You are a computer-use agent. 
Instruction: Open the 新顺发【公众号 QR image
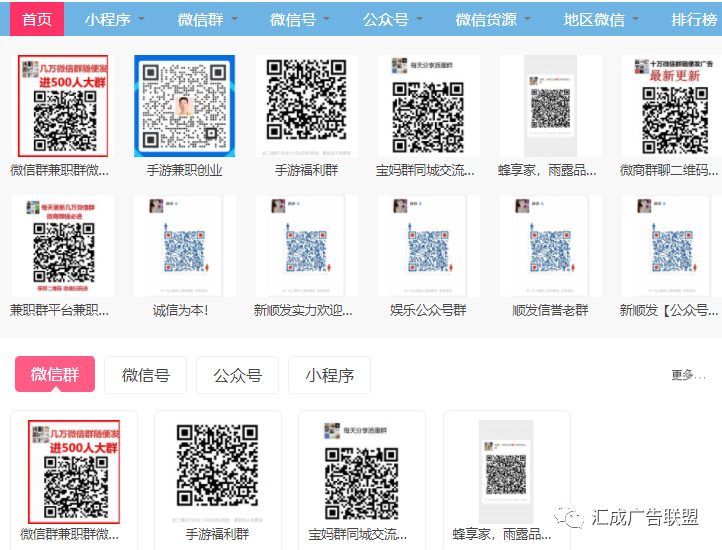[672, 246]
